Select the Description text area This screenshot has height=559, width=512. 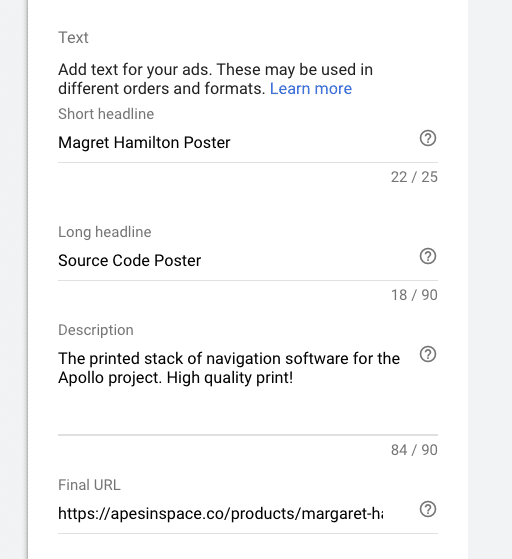237,390
